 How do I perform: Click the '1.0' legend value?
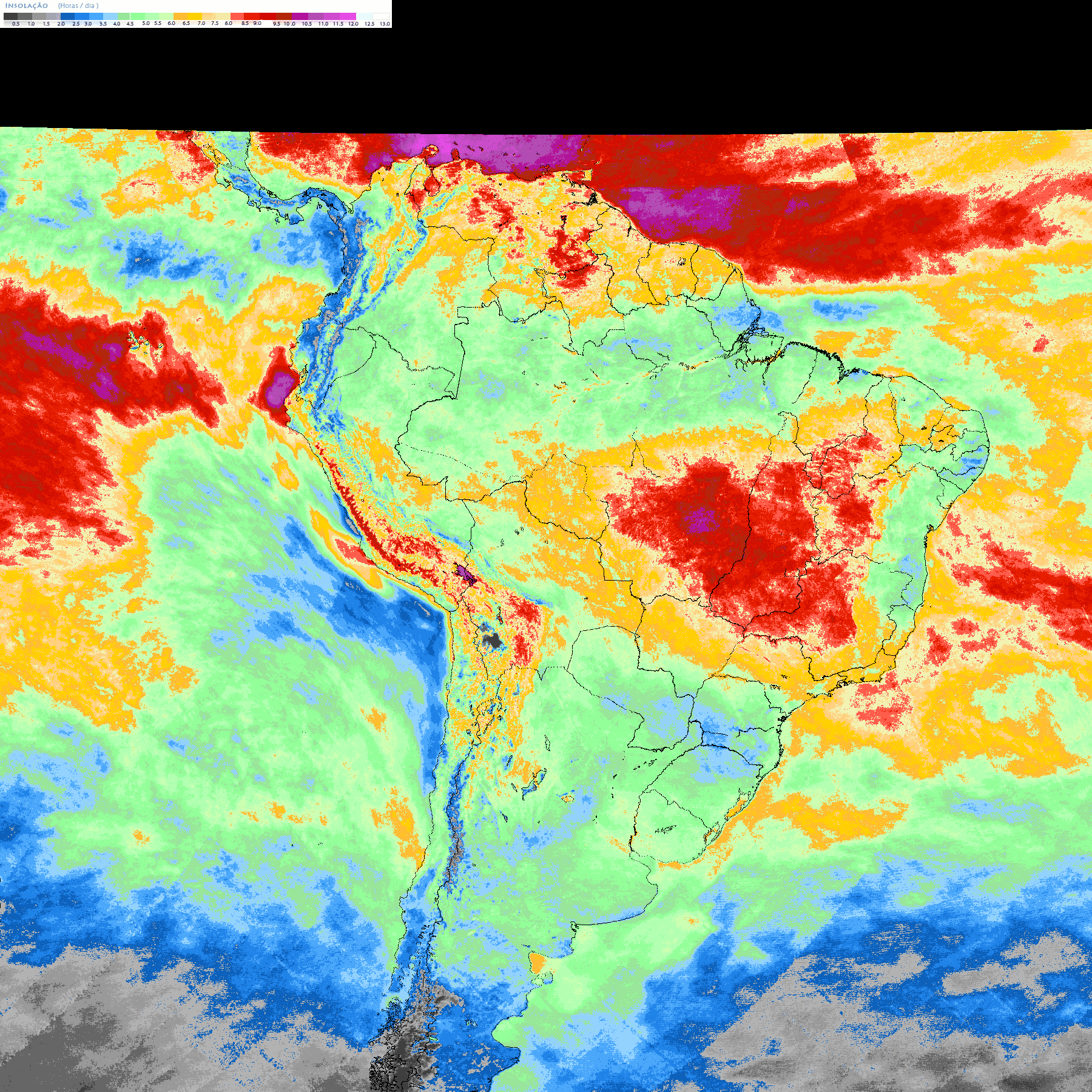tap(32, 24)
